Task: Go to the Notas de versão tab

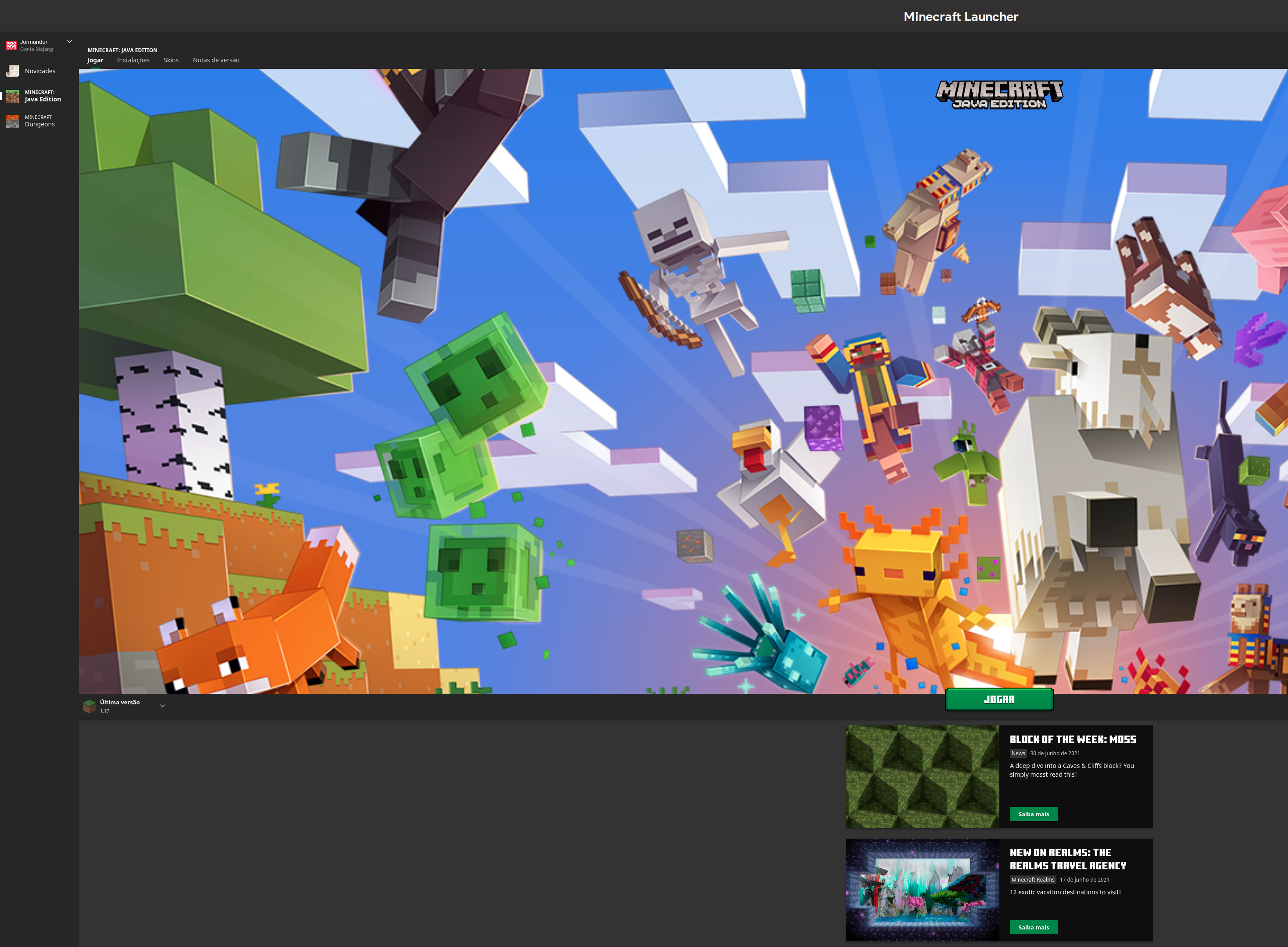Action: [216, 60]
